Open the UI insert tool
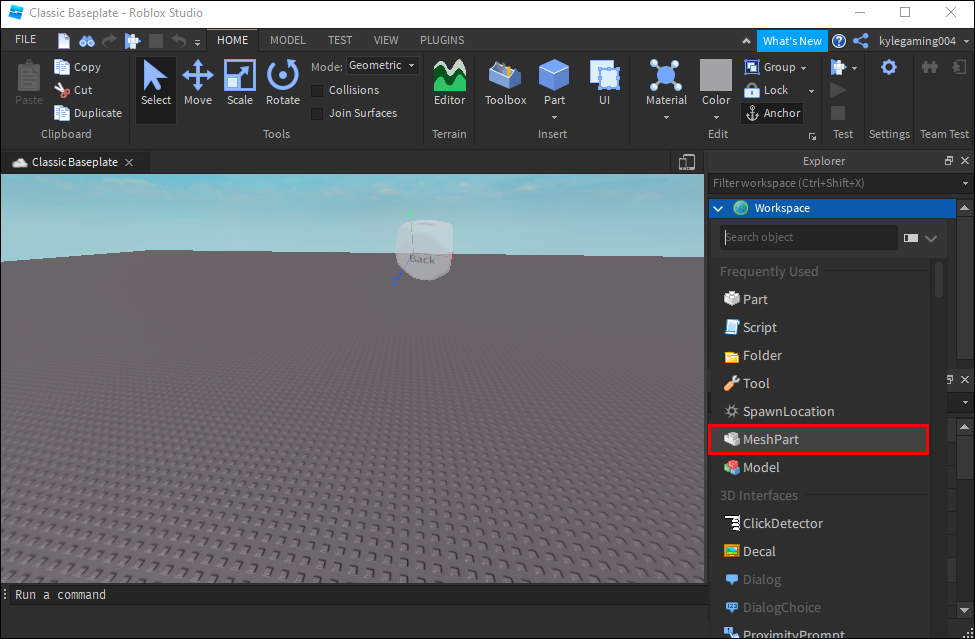The height and width of the screenshot is (639, 975). 604,84
